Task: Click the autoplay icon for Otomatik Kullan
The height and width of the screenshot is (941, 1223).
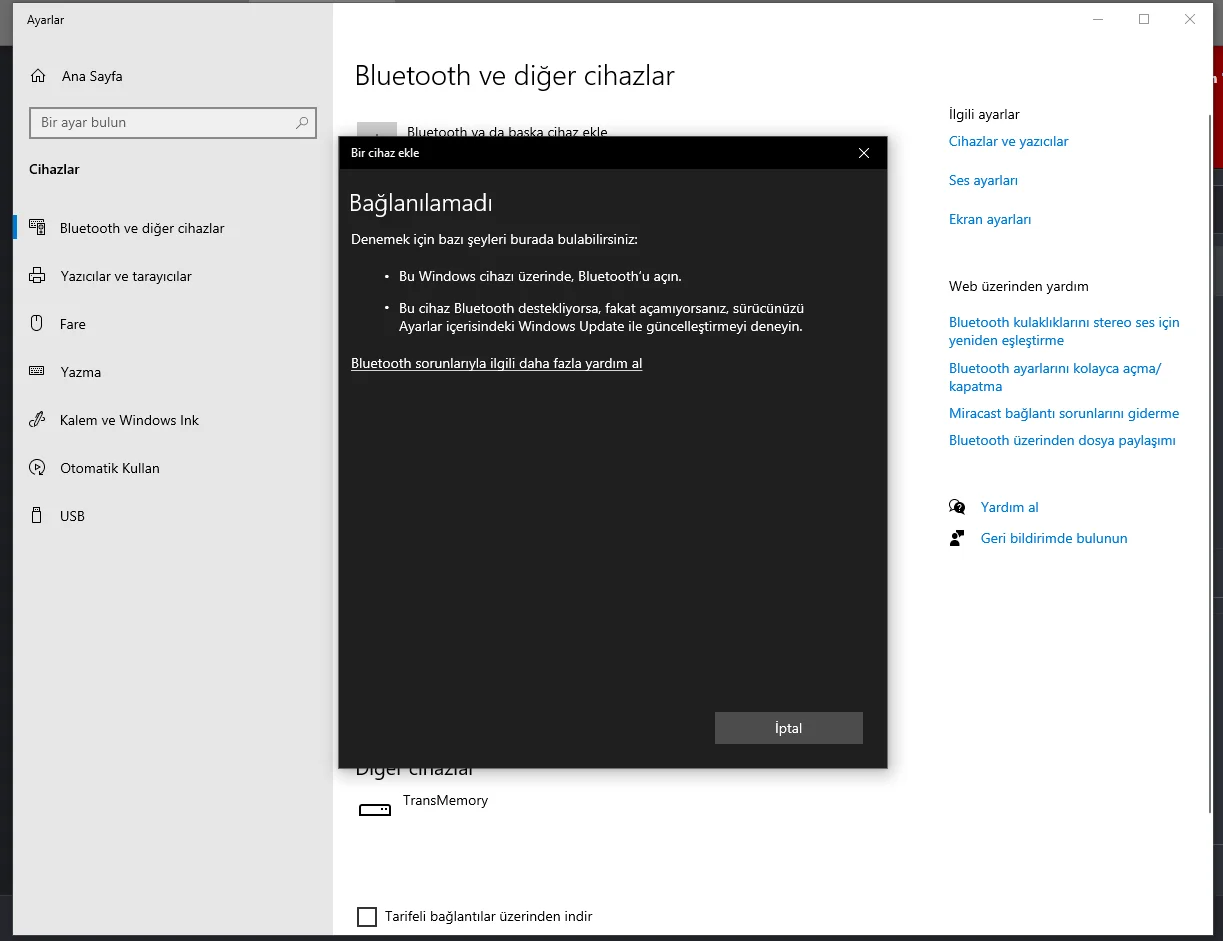Action: [38, 468]
